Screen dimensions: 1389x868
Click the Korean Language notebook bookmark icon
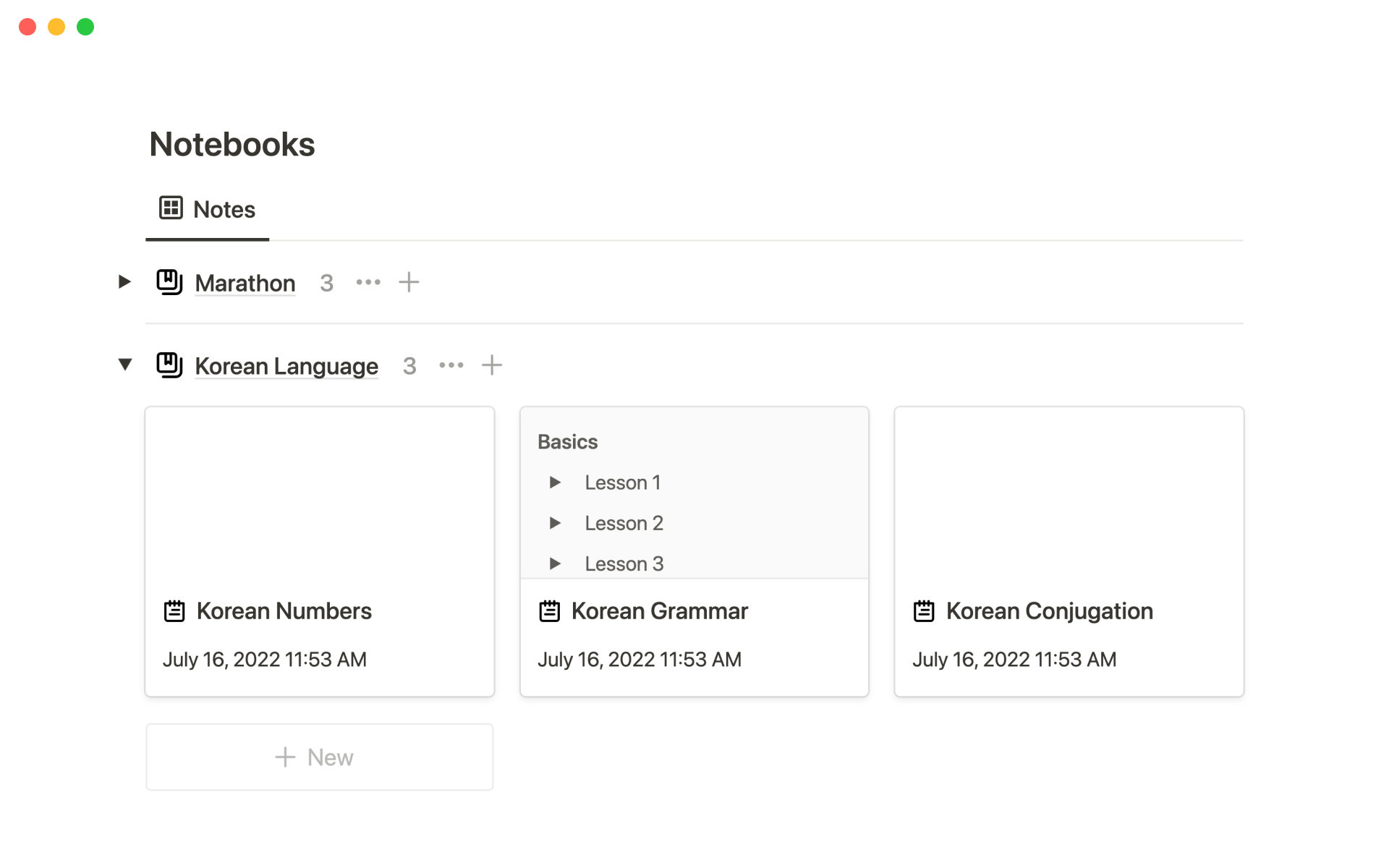coord(169,365)
